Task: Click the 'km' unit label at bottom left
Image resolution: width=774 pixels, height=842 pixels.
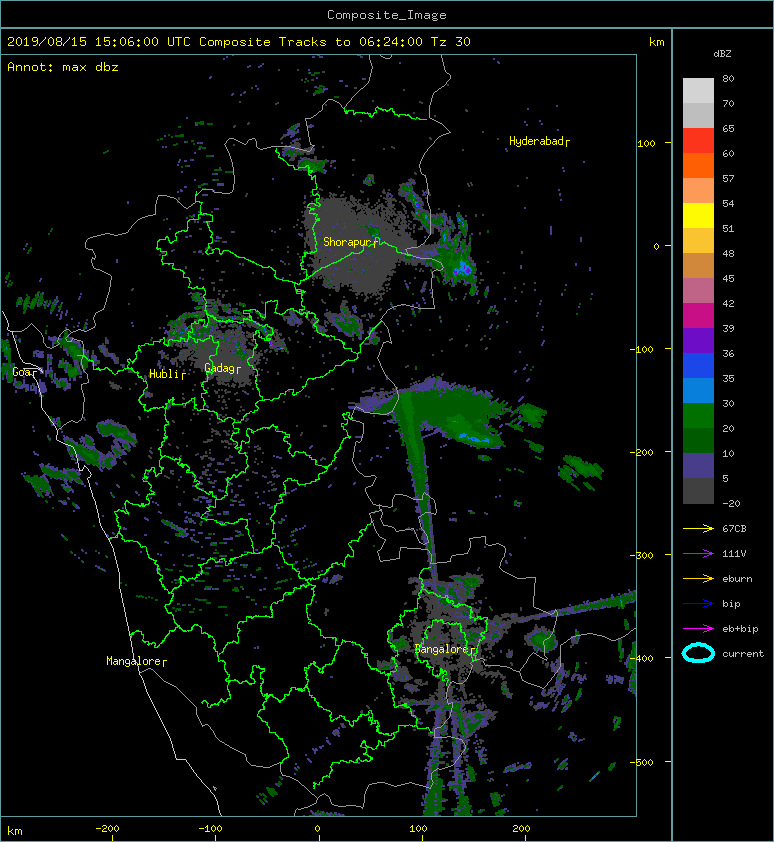Action: pyautogui.click(x=15, y=831)
